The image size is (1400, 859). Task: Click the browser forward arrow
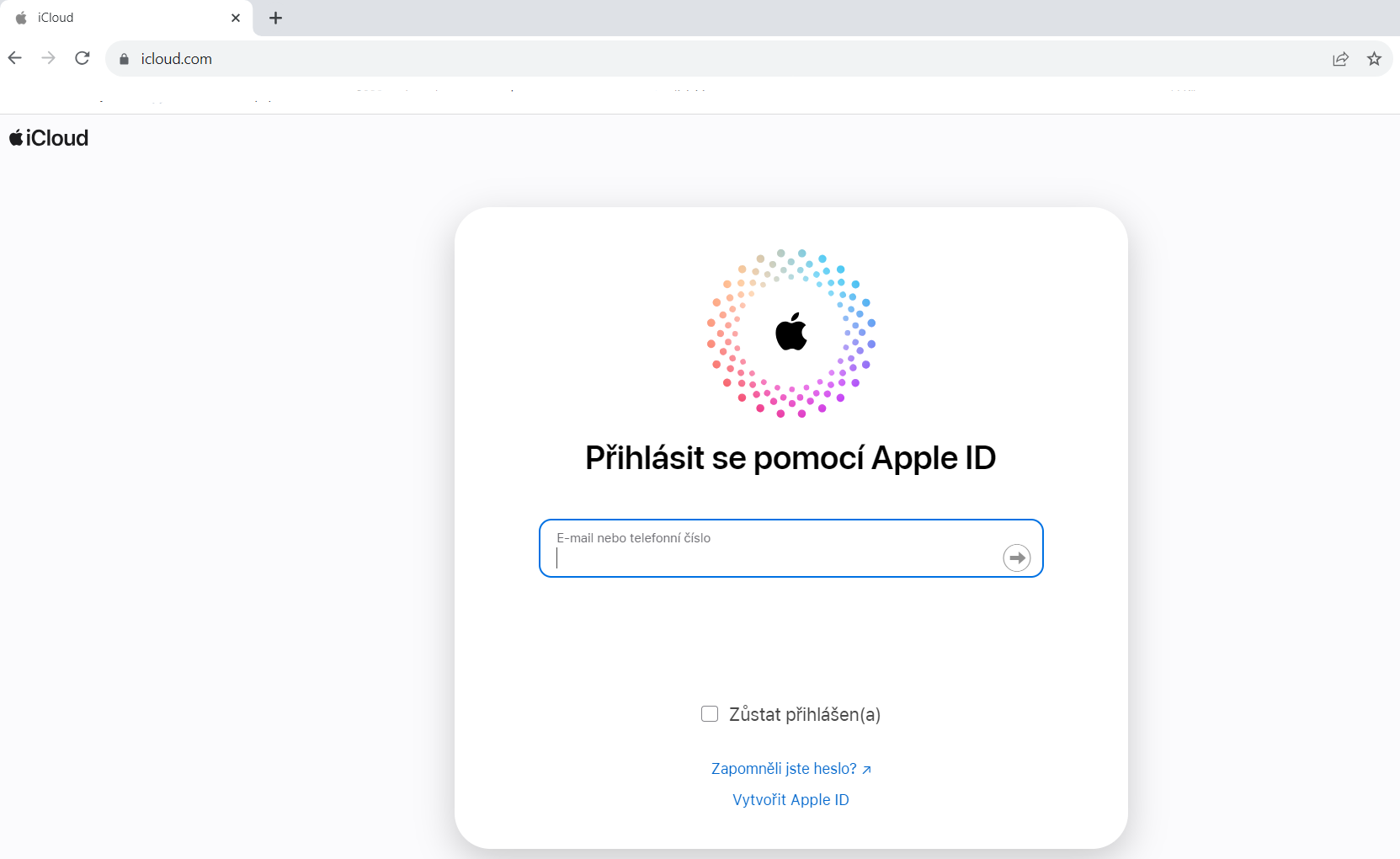[48, 58]
